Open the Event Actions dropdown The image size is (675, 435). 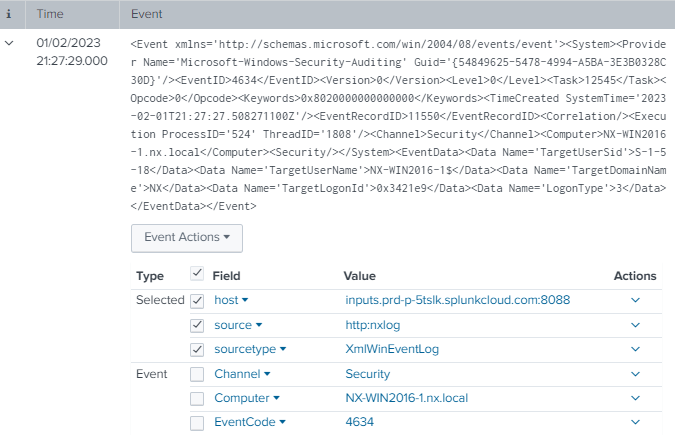(x=187, y=237)
